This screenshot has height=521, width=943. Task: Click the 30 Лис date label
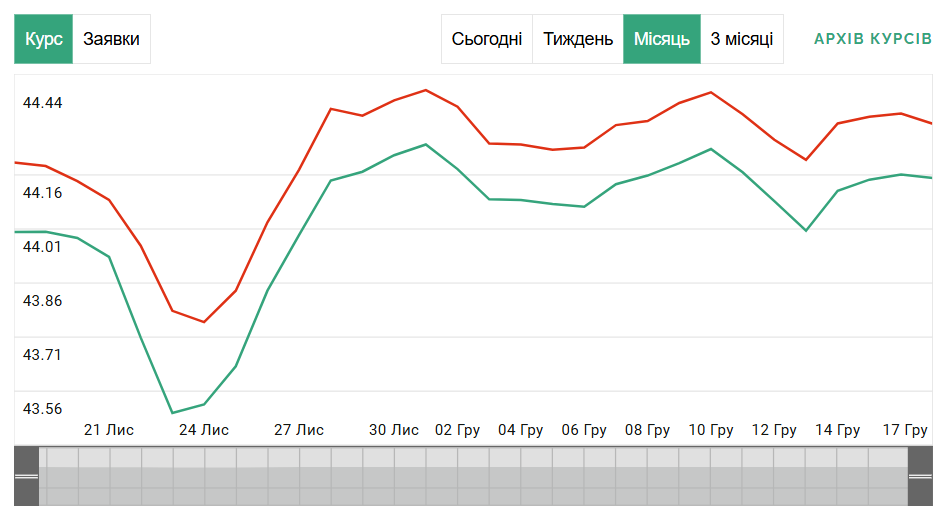394,430
